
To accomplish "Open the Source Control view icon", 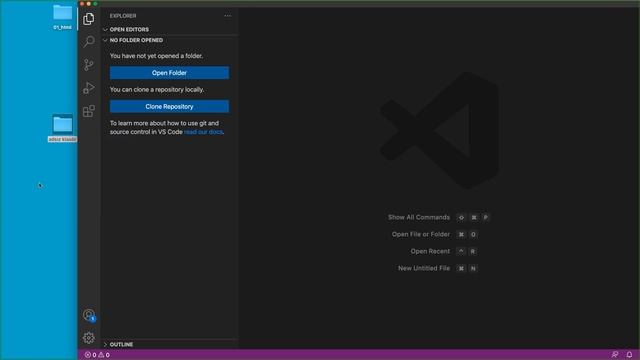I will coord(89,64).
